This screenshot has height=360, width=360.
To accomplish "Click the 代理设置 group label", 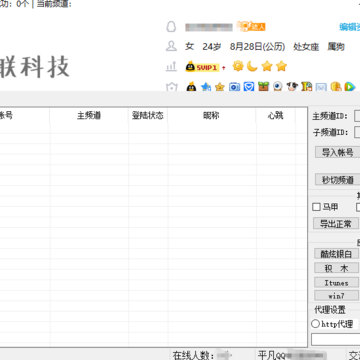I will click(330, 310).
